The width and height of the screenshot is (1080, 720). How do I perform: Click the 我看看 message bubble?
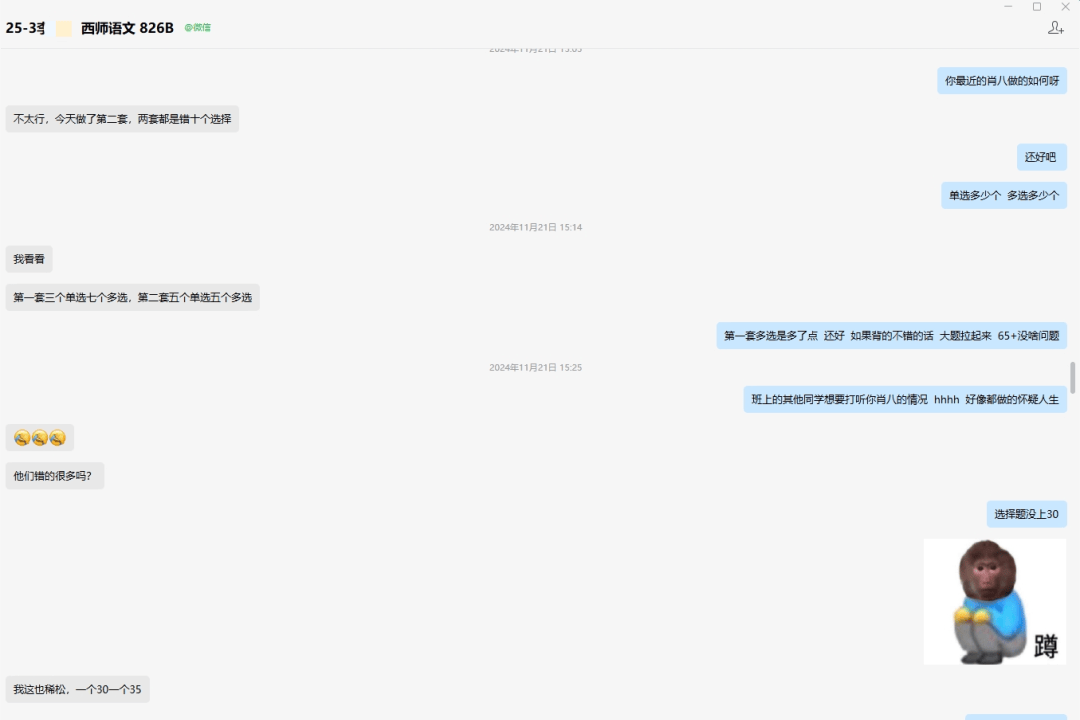coord(29,259)
